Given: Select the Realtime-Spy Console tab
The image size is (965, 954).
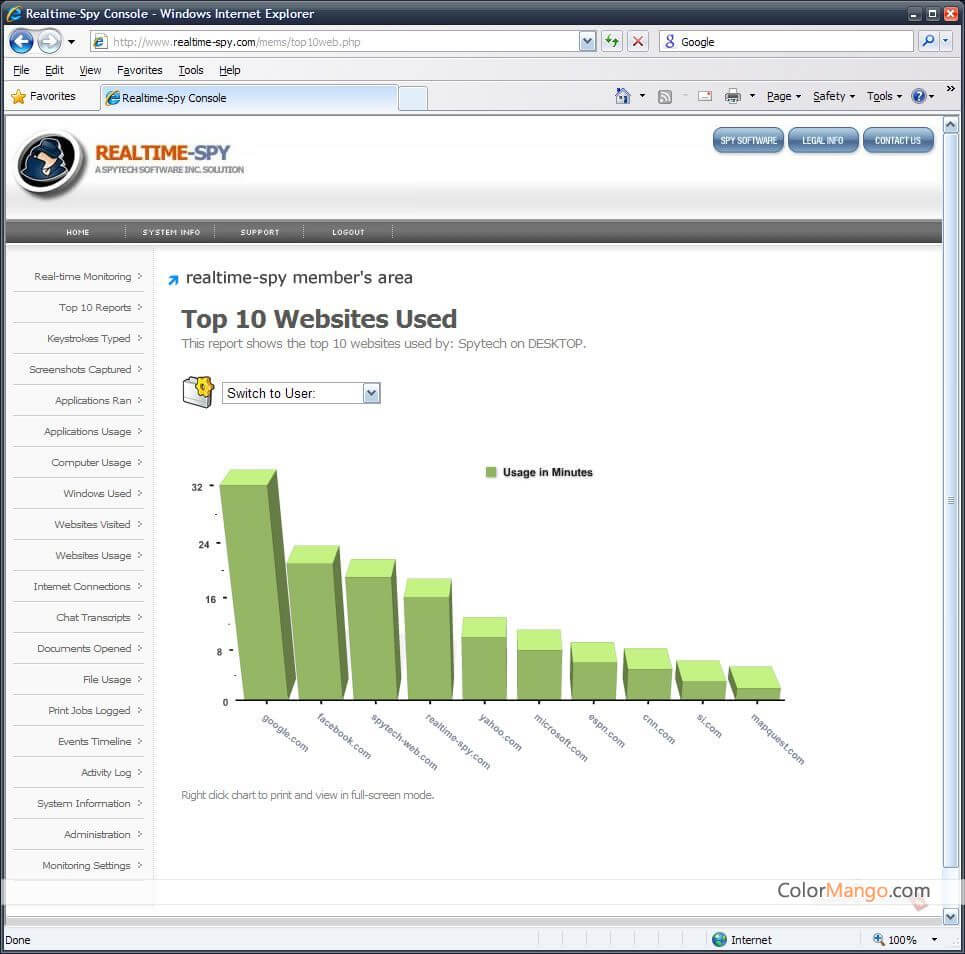Looking at the screenshot, I should click(x=249, y=98).
